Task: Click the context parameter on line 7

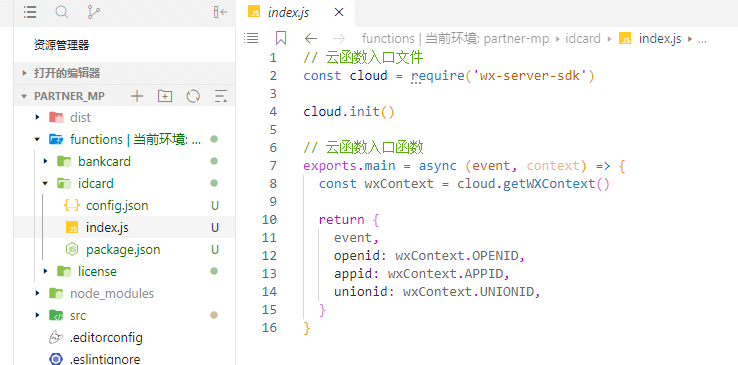Action: (553, 166)
